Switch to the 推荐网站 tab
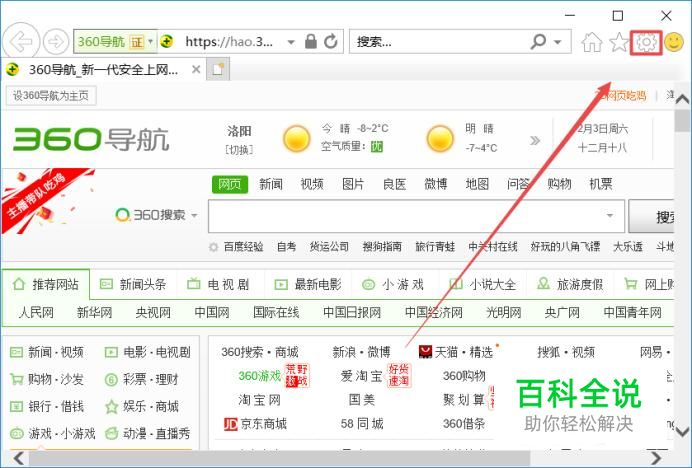Viewport: 692px width, 468px height. pyautogui.click(x=46, y=284)
